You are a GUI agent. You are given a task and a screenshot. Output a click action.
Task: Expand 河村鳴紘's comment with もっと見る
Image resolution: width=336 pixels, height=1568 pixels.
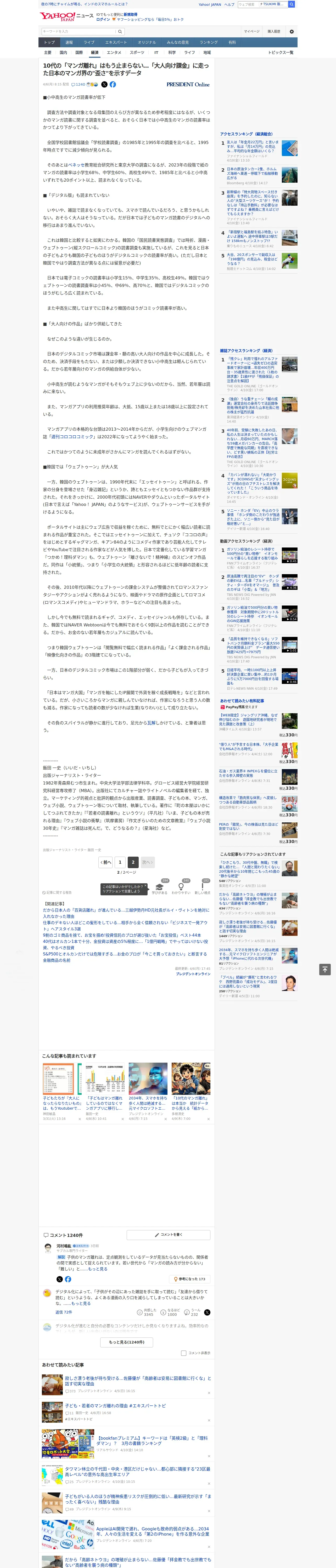(x=98, y=1269)
